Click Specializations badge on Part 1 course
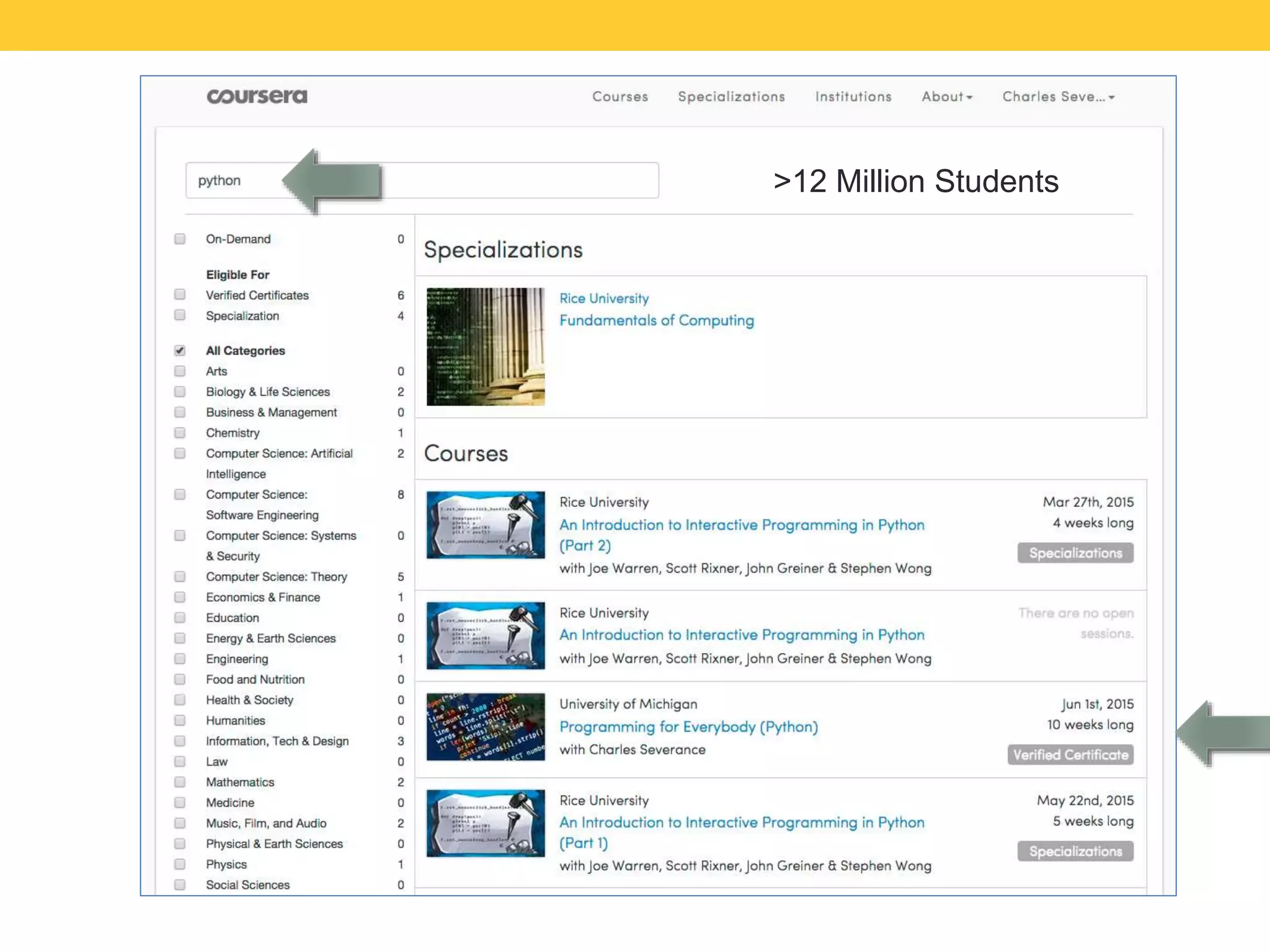The width and height of the screenshot is (1270, 952). [1075, 851]
